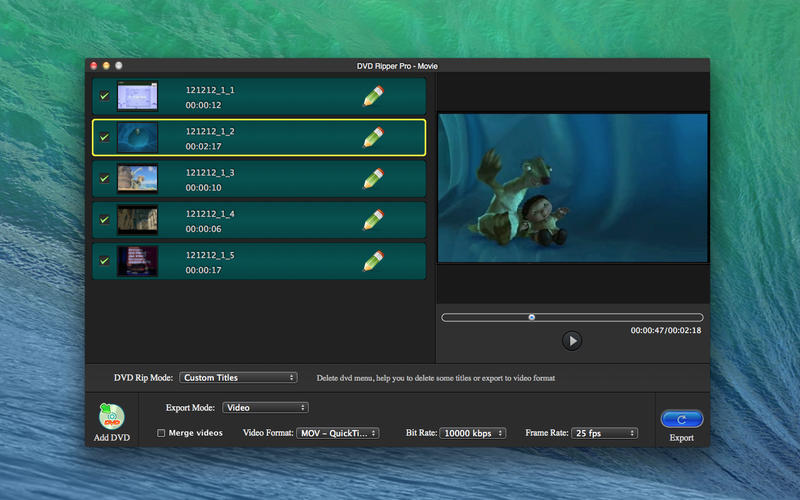Expand the Export Mode dropdown

pyautogui.click(x=265, y=408)
